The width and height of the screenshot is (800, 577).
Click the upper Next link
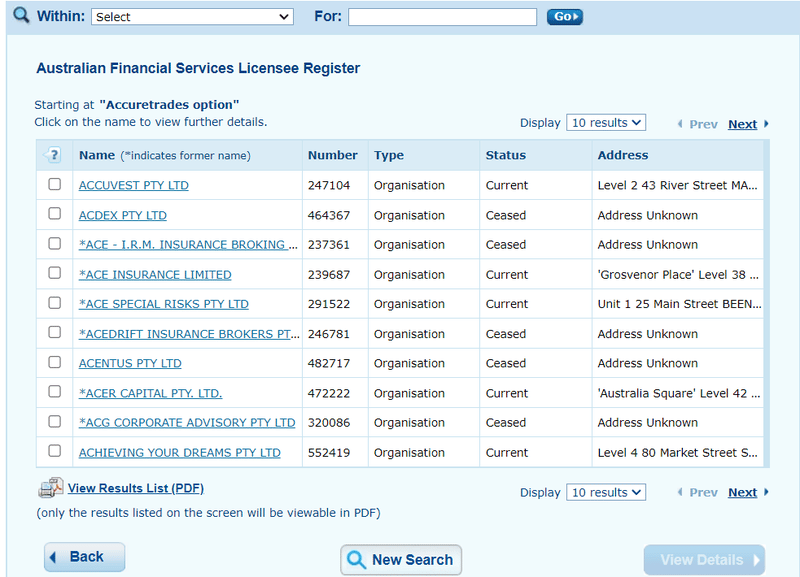tap(742, 124)
